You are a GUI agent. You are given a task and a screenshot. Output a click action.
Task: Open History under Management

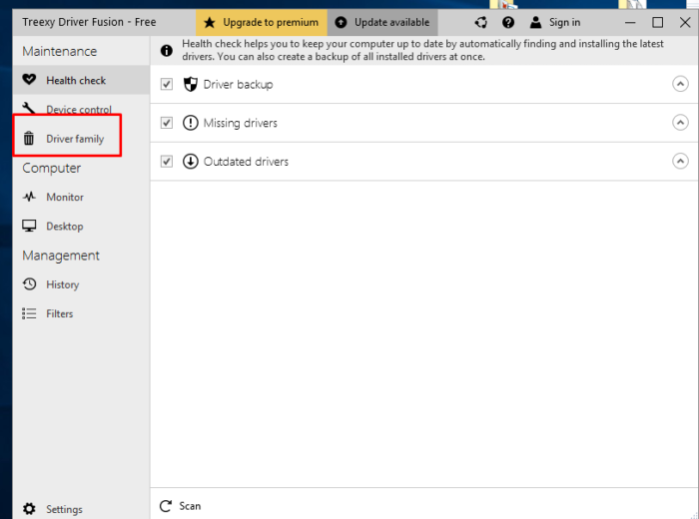point(81,284)
